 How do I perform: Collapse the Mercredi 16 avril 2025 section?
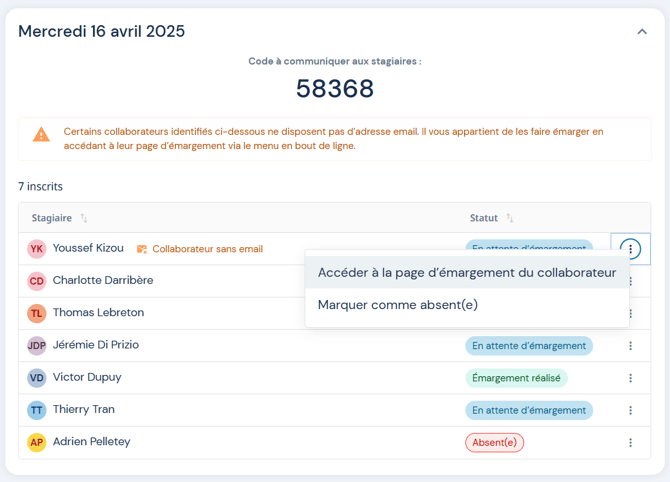(x=642, y=32)
